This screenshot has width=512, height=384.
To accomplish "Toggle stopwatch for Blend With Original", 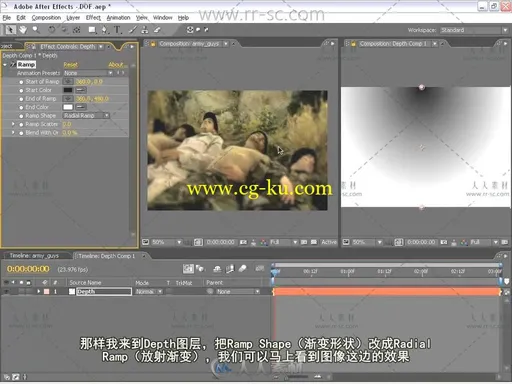I will point(21,133).
